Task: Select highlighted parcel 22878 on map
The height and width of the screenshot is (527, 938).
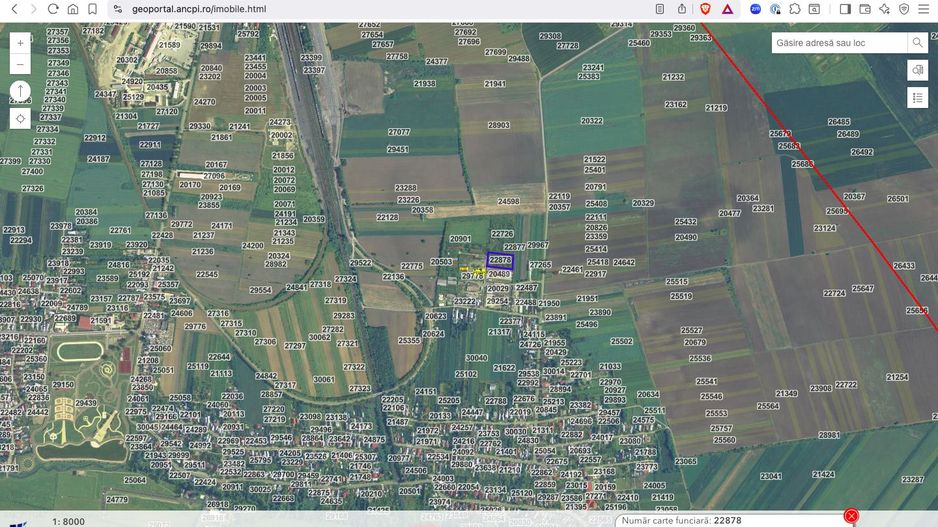Action: [x=500, y=261]
